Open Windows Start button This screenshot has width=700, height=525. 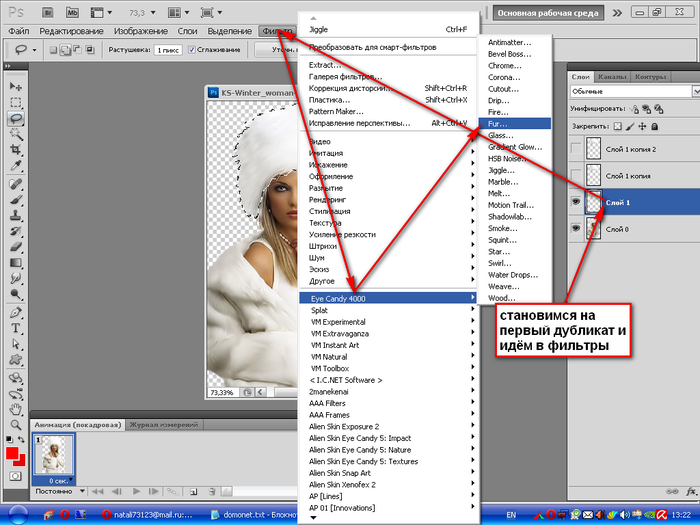pos(18,515)
